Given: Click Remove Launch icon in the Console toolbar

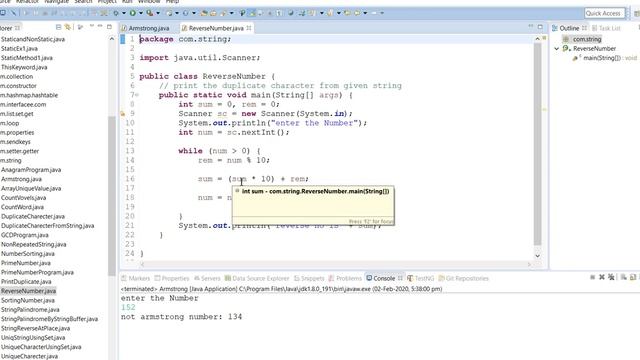Looking at the screenshot, I should click(x=602, y=277).
